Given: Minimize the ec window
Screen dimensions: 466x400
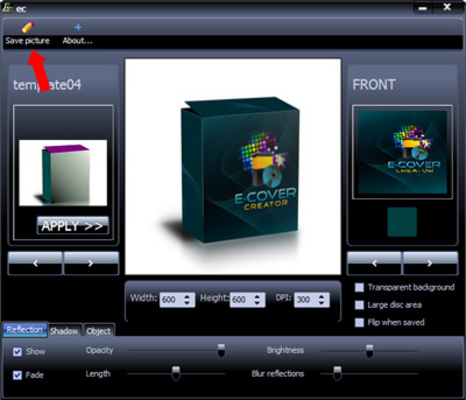Looking at the screenshot, I should pyautogui.click(x=423, y=8).
